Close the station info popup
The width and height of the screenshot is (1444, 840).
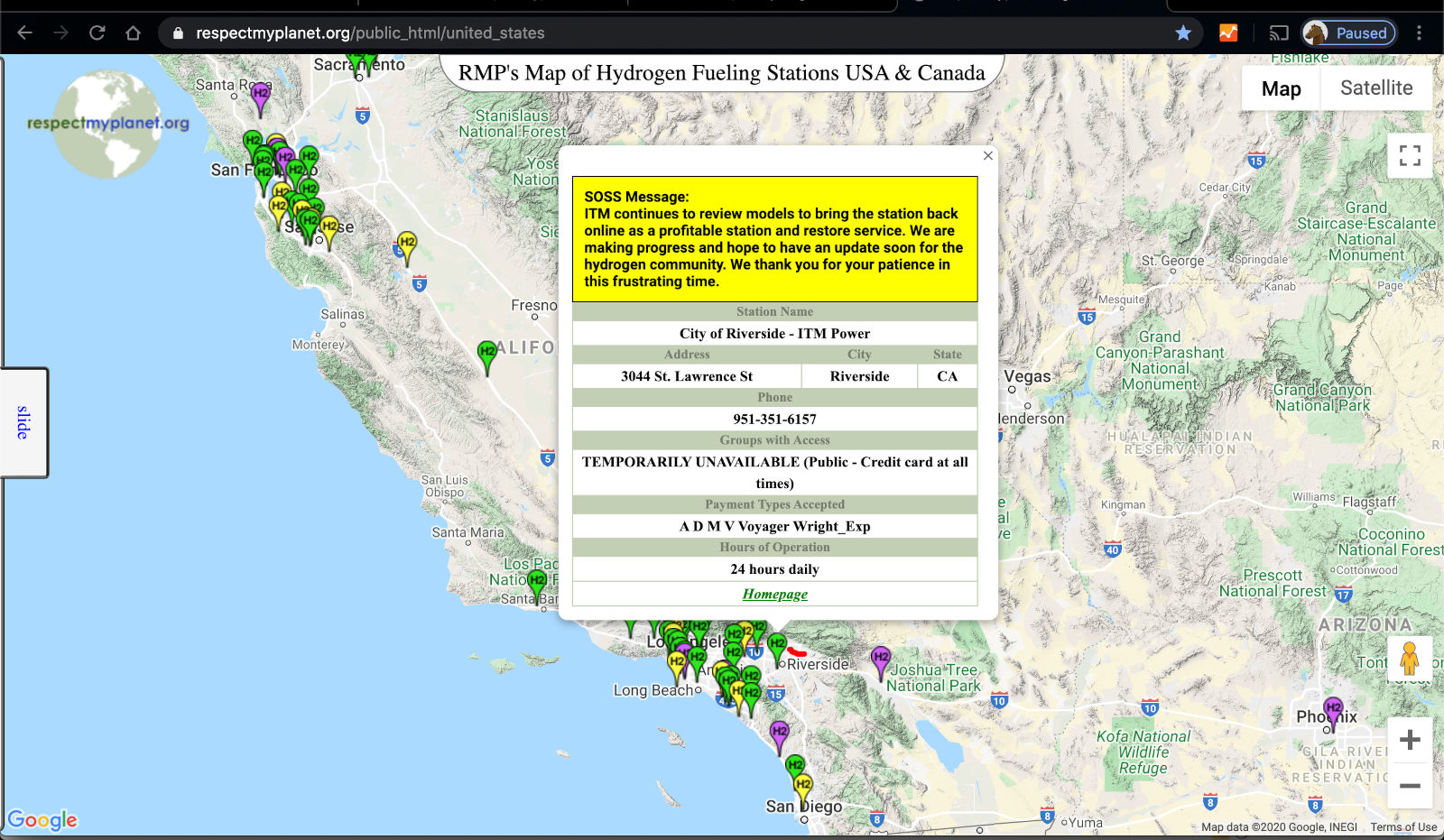[987, 156]
